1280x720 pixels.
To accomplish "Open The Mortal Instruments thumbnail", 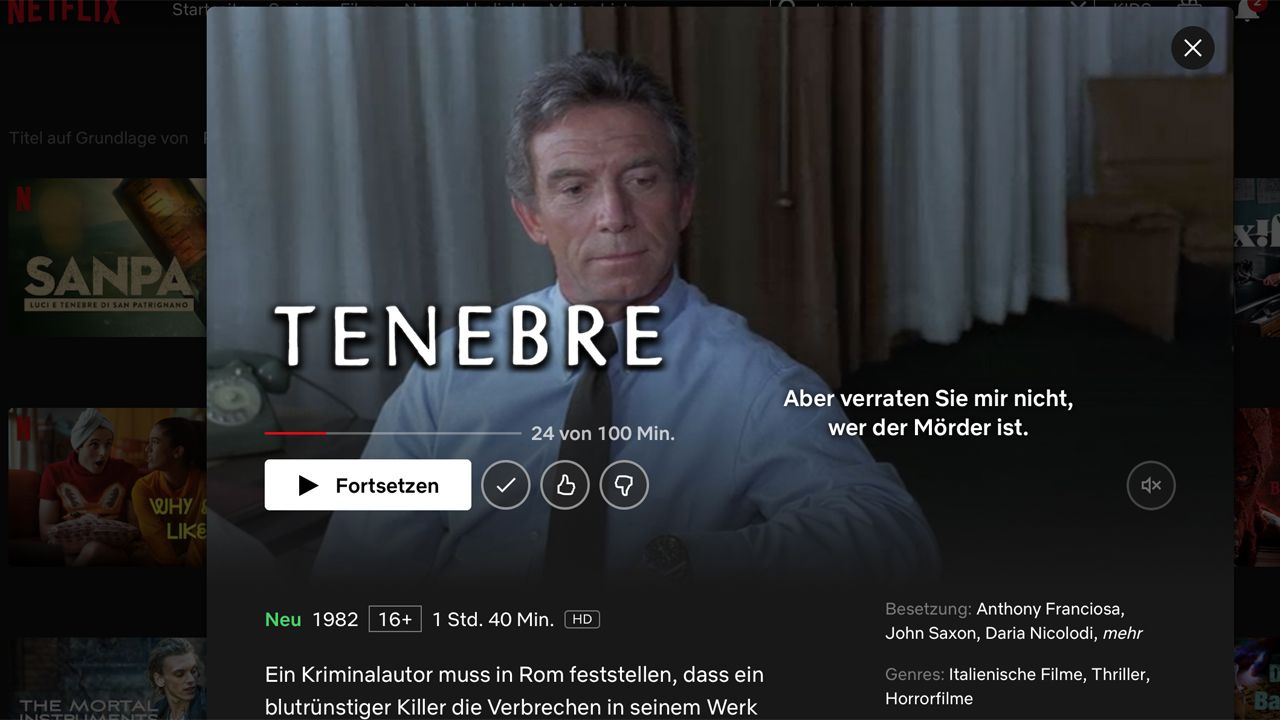I will pyautogui.click(x=107, y=679).
